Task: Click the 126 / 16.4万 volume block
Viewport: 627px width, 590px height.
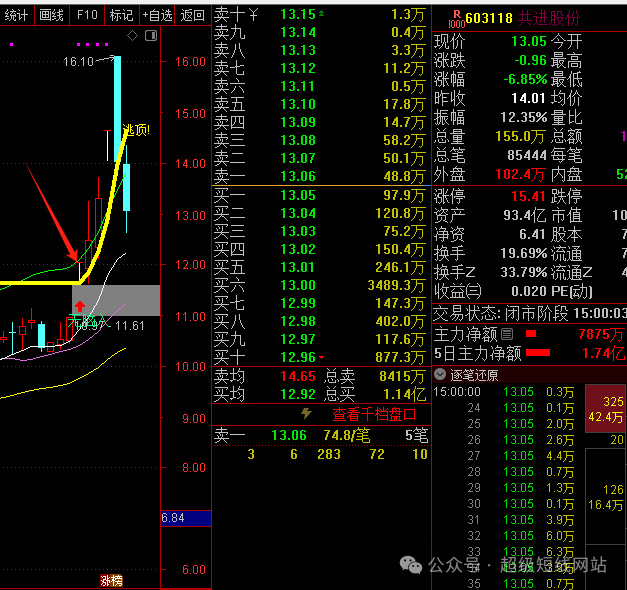Action: 605,496
